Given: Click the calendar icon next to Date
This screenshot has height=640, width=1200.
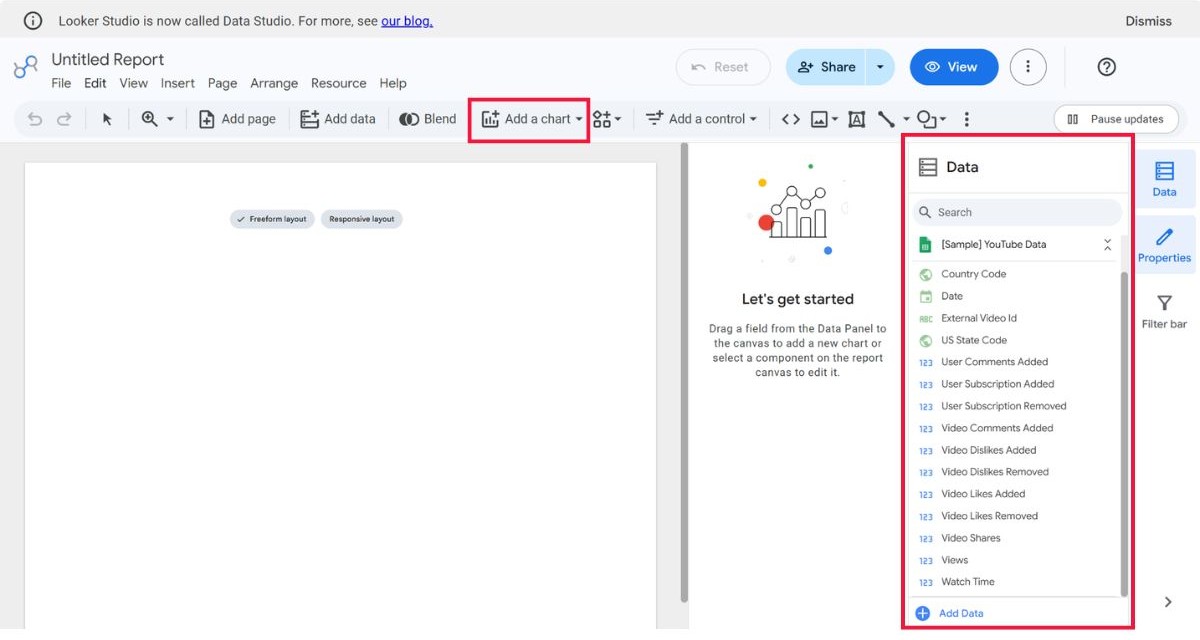Looking at the screenshot, I should click(925, 296).
